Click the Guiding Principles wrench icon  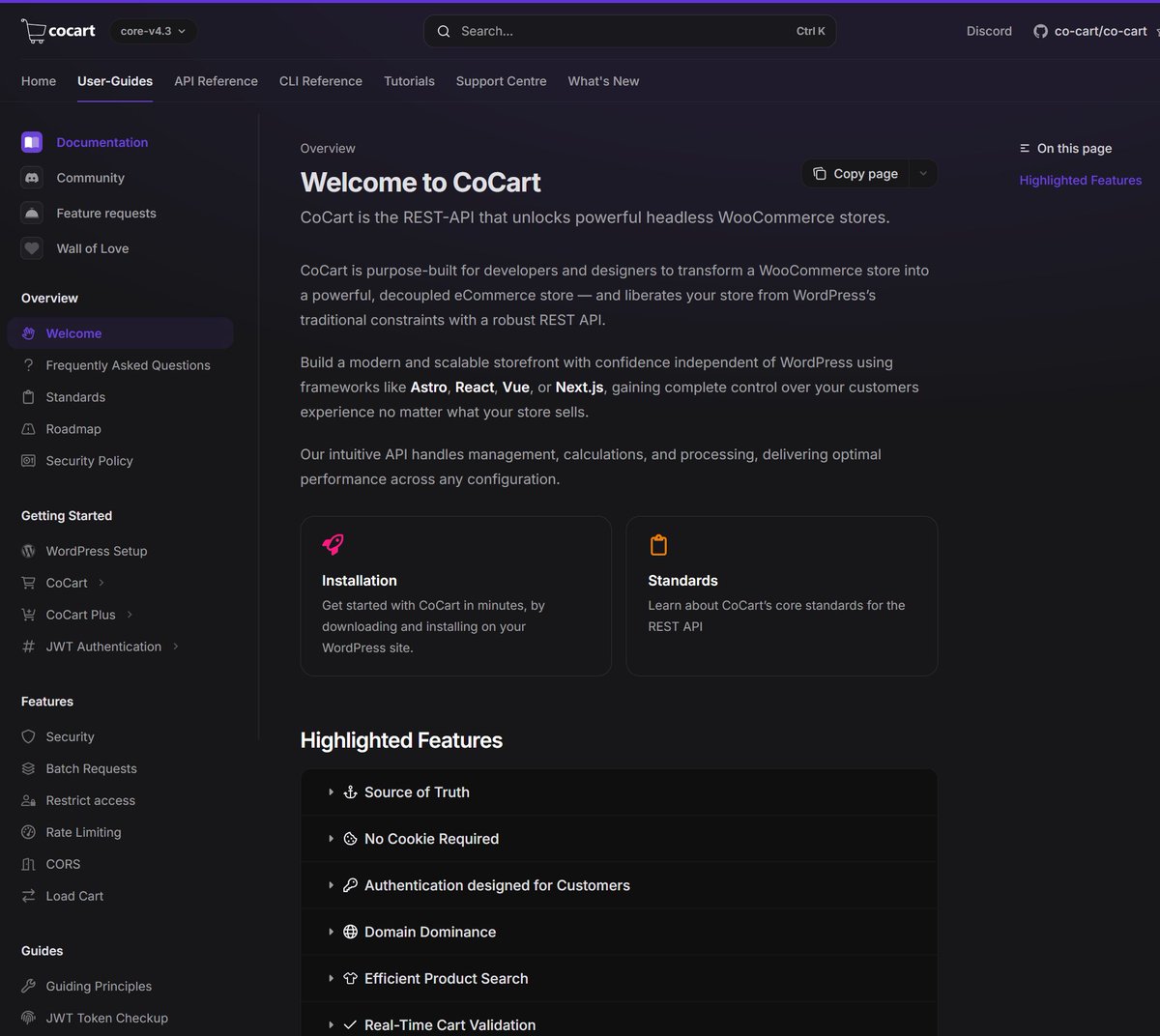(x=28, y=986)
